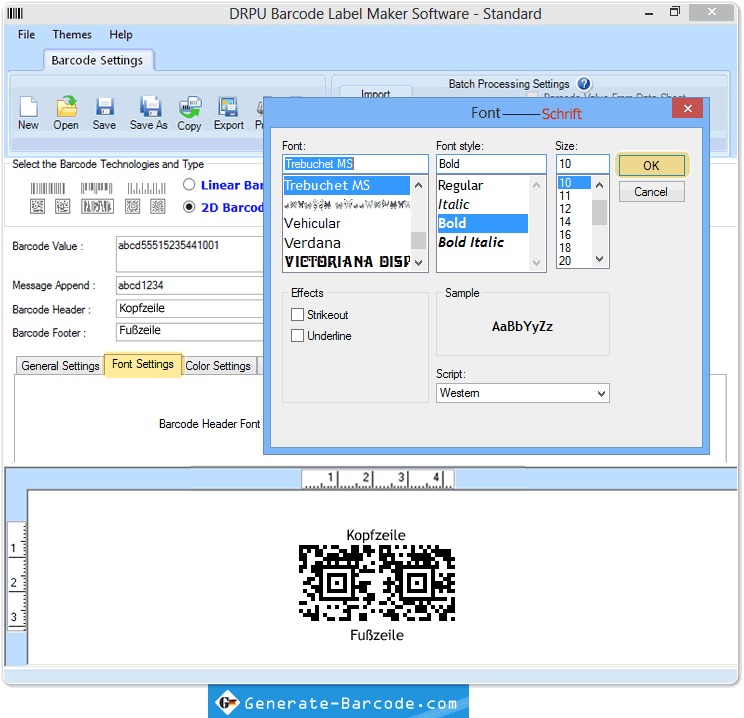
Task: Click the Save As icon
Action: pyautogui.click(x=150, y=106)
